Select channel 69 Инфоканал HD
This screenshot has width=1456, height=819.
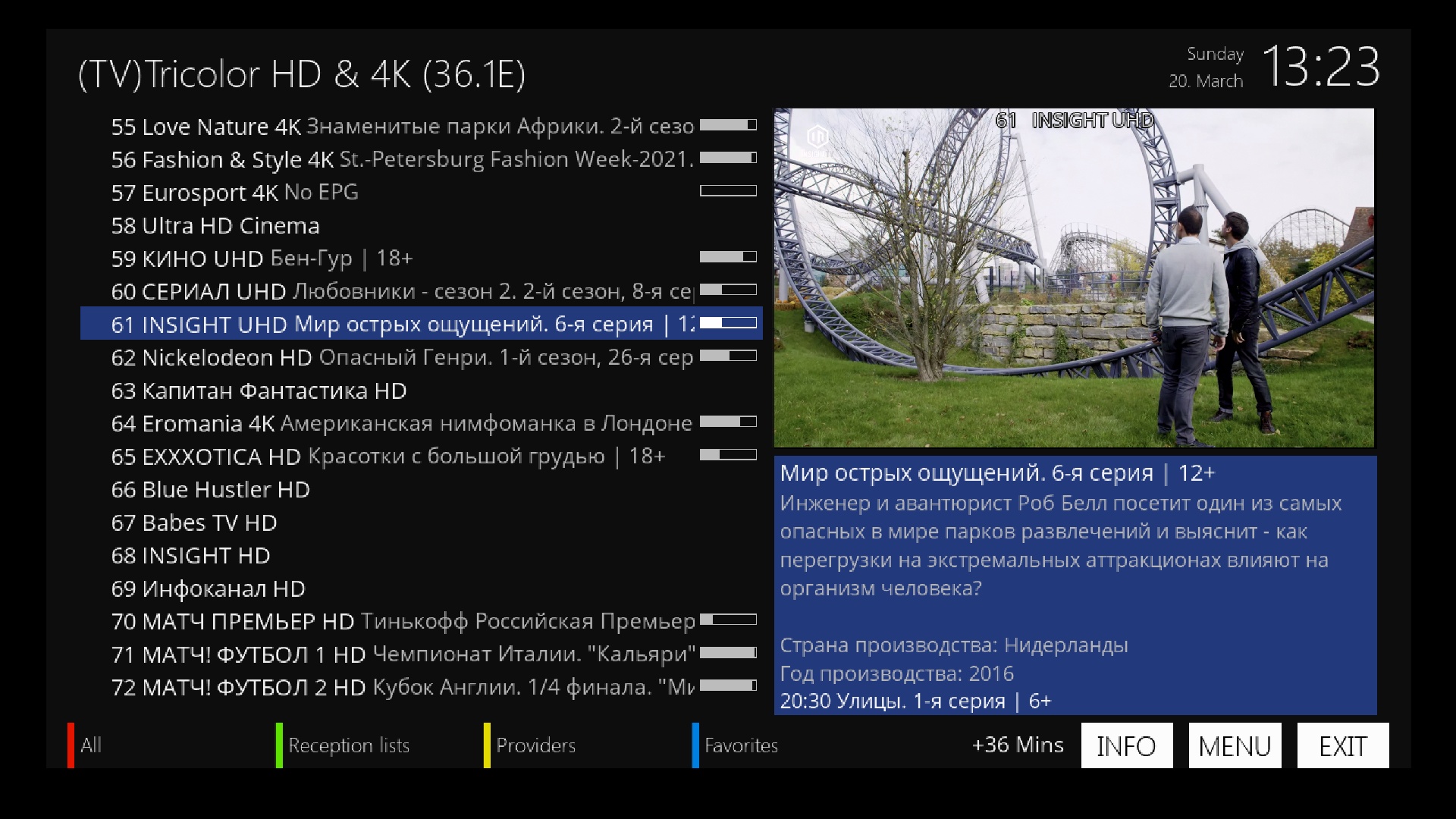(421, 588)
